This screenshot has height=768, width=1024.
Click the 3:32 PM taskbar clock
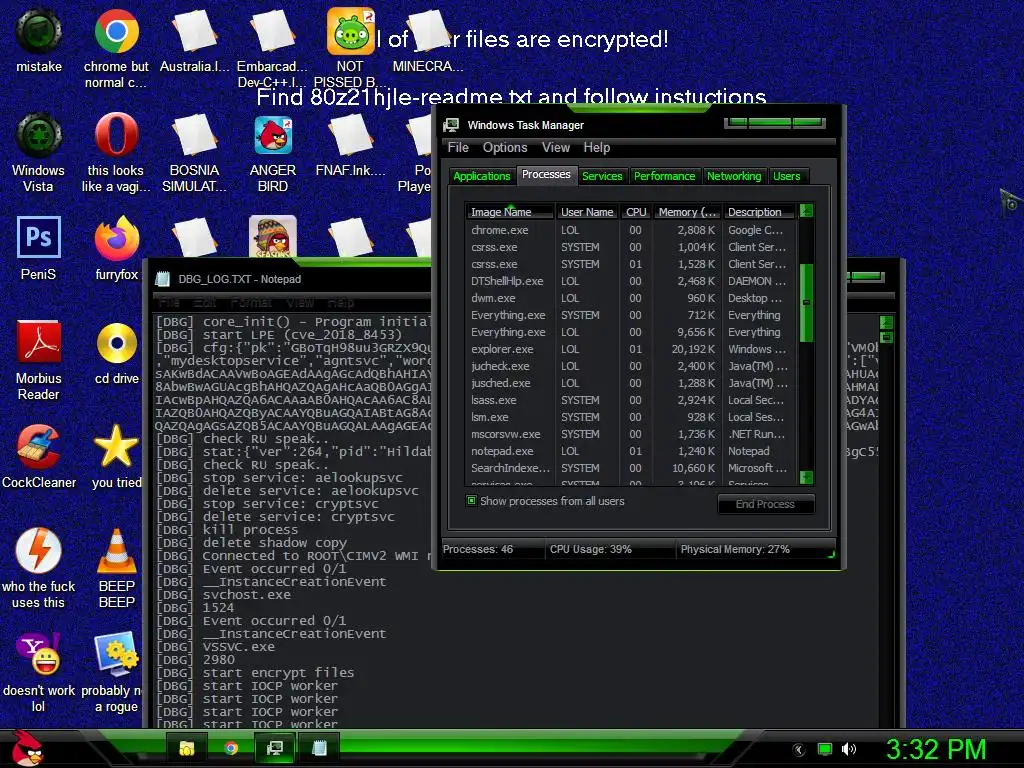pos(936,749)
